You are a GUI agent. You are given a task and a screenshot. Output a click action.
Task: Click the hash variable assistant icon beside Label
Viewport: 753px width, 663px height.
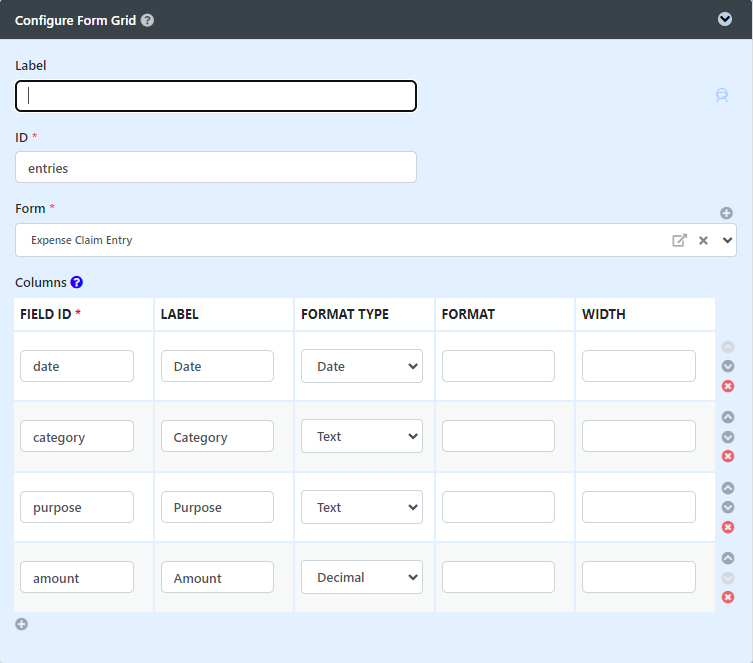point(722,95)
